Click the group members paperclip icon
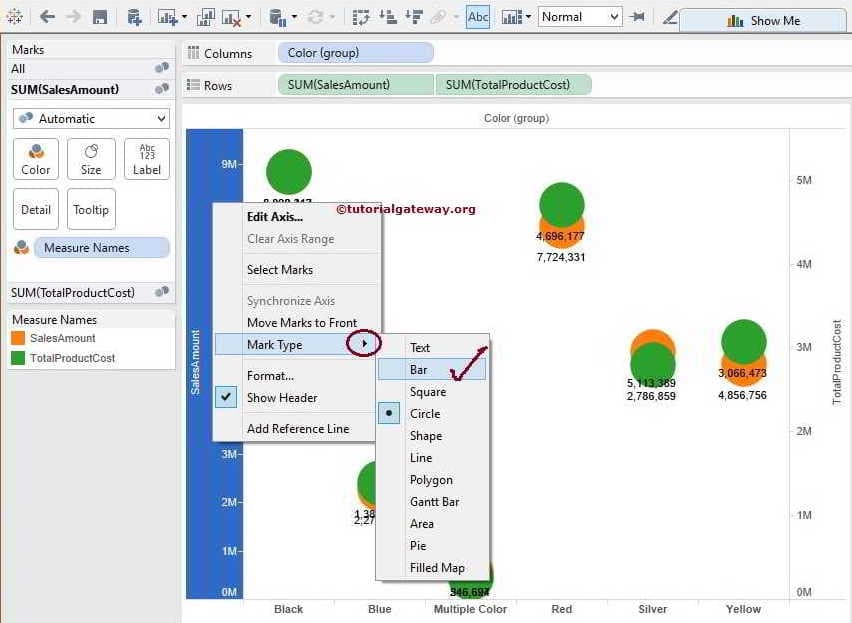Viewport: 852px width, 623px height. pos(439,17)
